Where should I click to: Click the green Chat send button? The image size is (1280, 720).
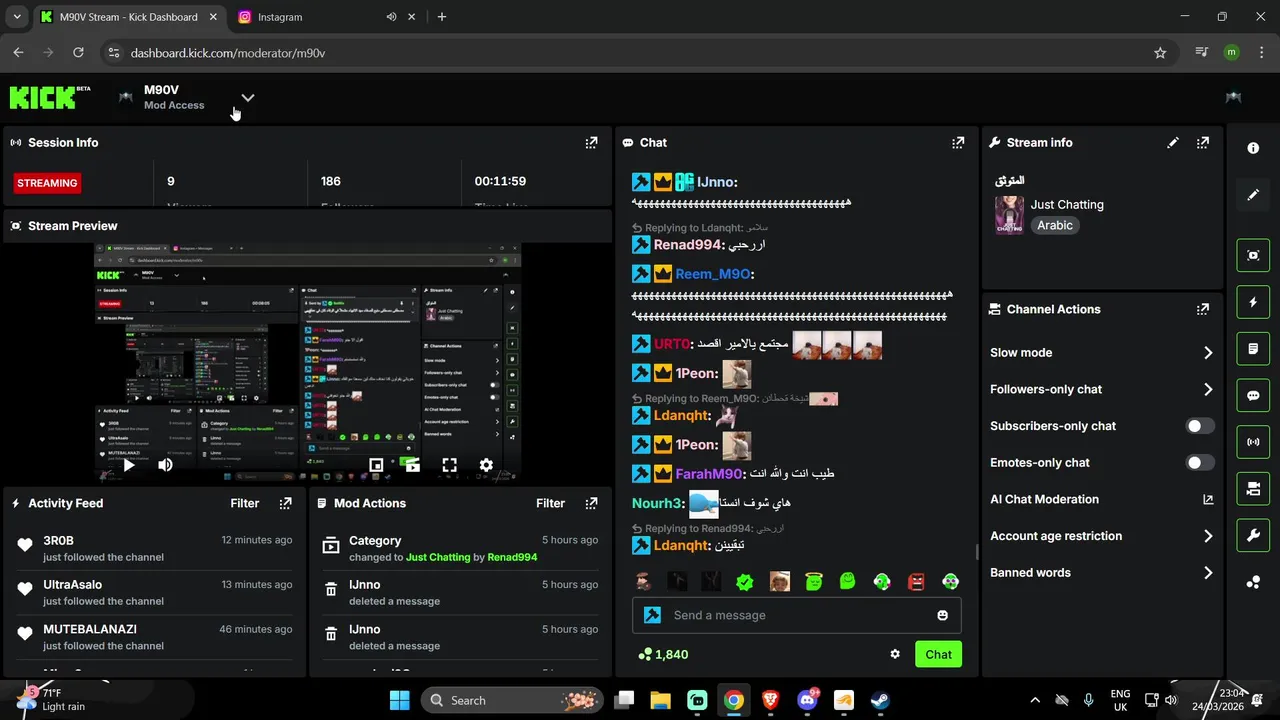938,654
